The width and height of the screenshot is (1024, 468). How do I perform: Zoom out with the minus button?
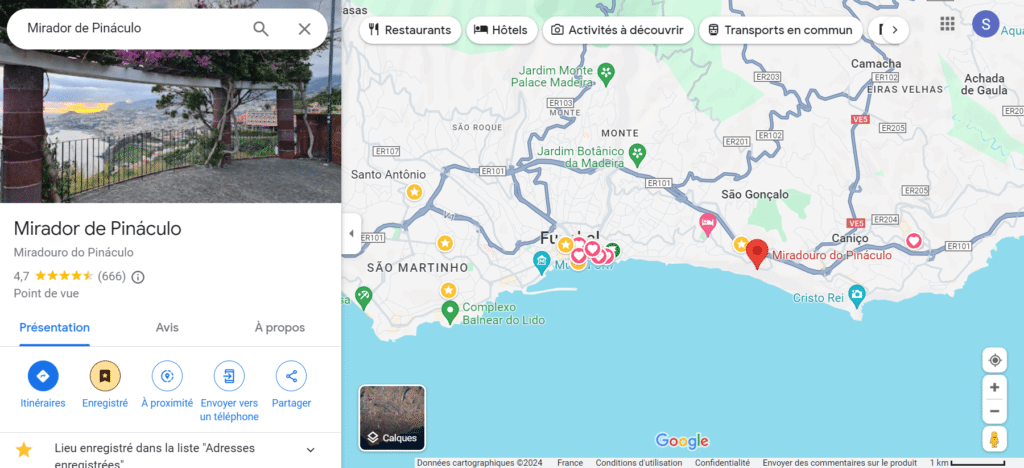click(995, 411)
